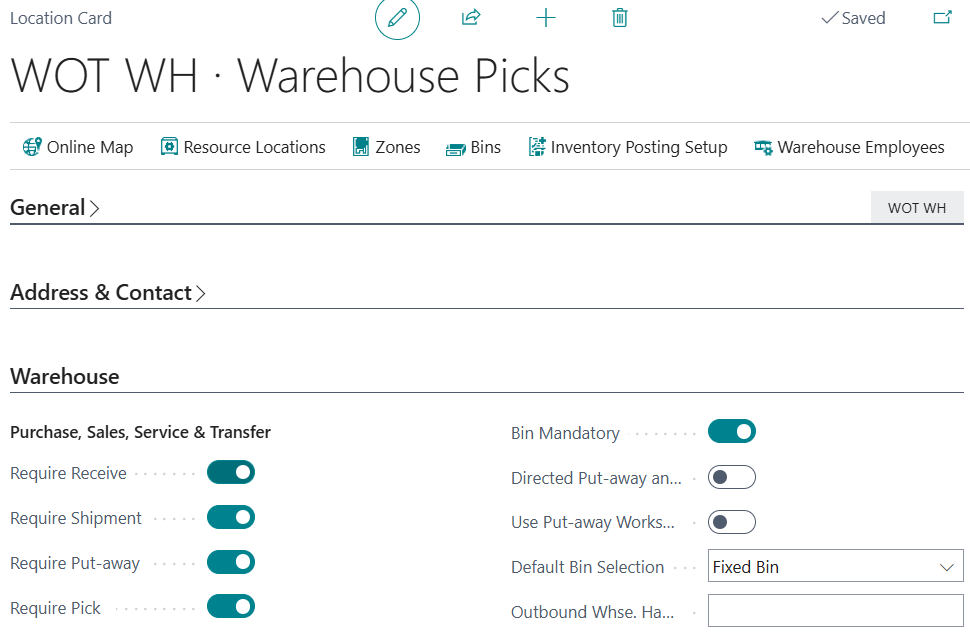Click the pencil edit icon
This screenshot has width=970, height=632.
point(397,18)
